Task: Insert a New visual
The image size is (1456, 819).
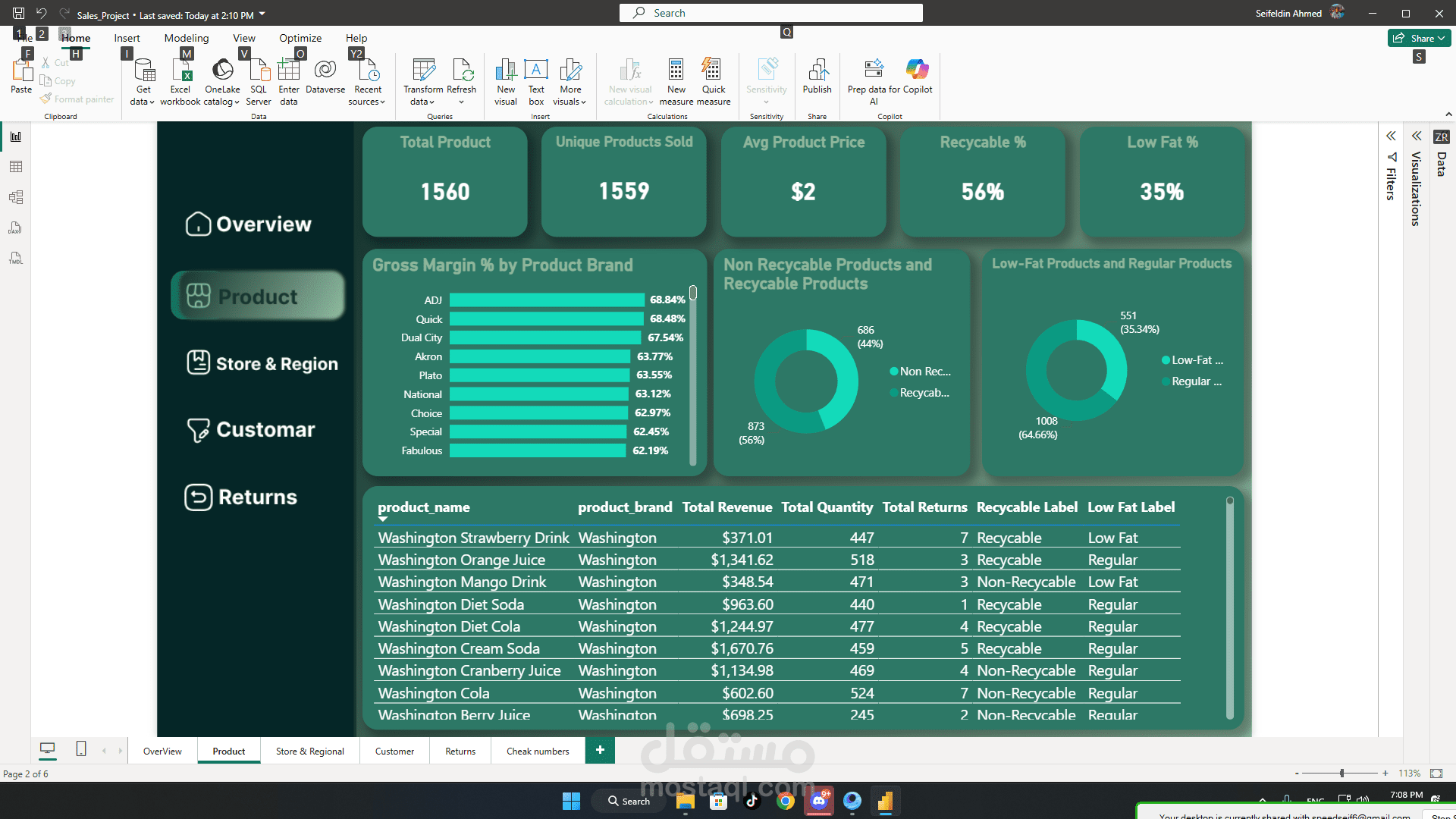Action: (506, 82)
